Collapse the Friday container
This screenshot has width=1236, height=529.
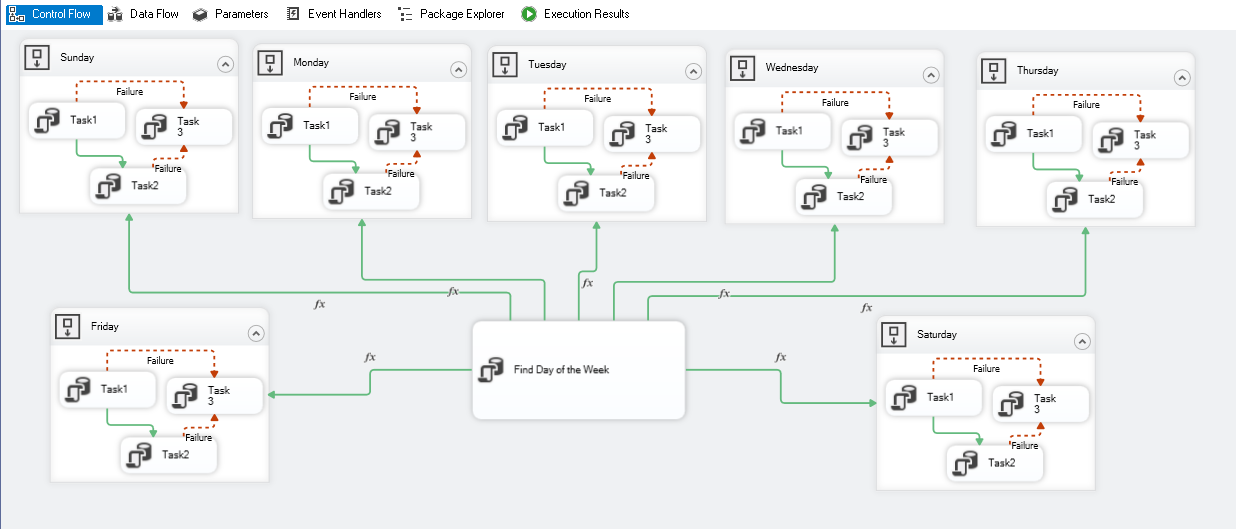coord(256,333)
